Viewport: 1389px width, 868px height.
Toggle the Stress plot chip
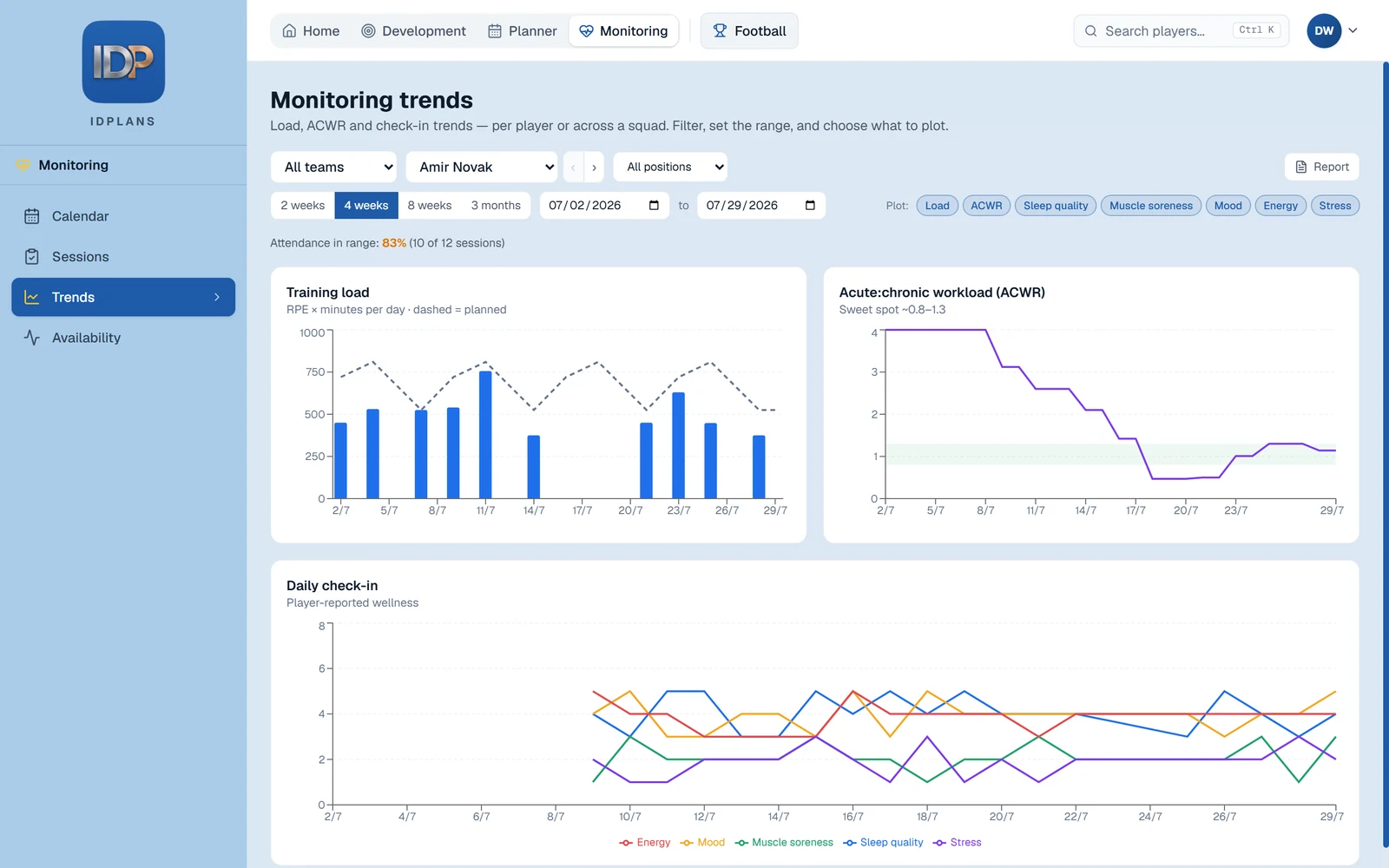click(1334, 206)
